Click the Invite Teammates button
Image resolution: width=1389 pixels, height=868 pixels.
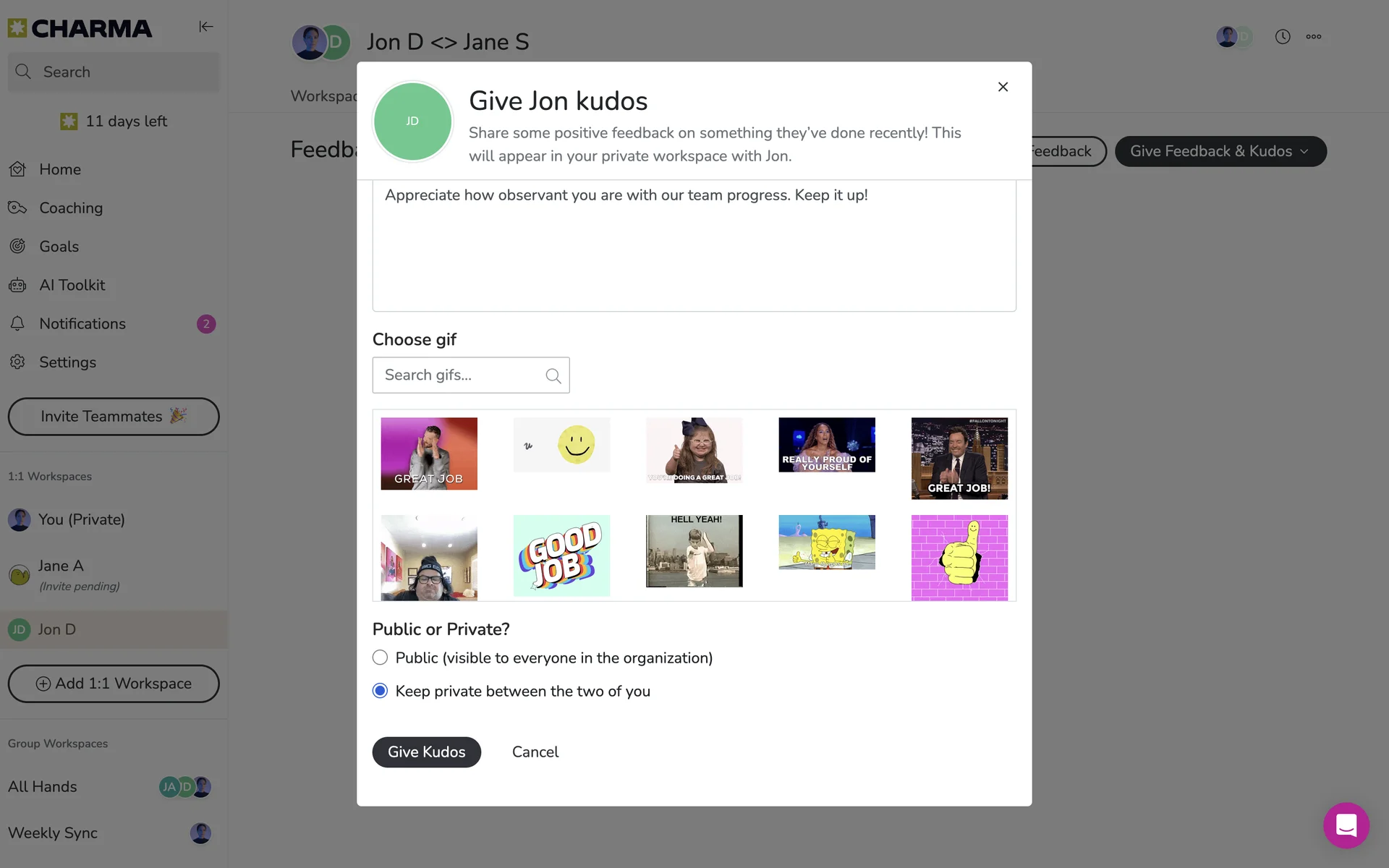tap(114, 417)
